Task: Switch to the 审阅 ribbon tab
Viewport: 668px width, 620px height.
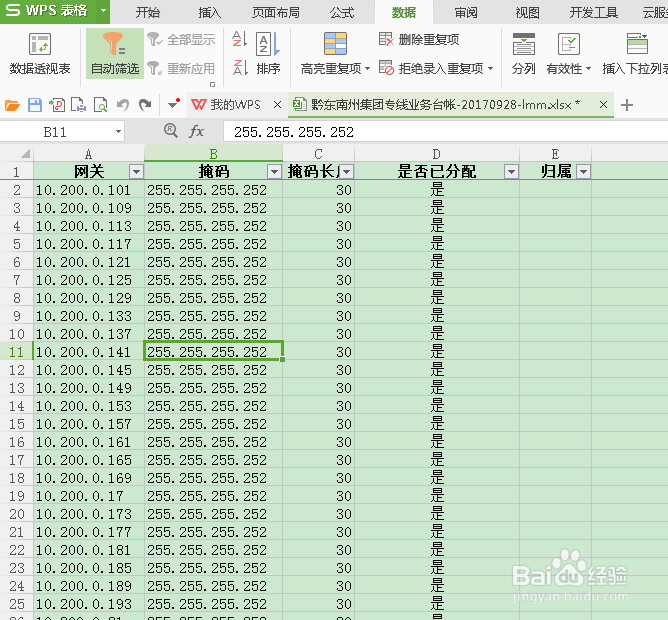Action: (x=466, y=12)
